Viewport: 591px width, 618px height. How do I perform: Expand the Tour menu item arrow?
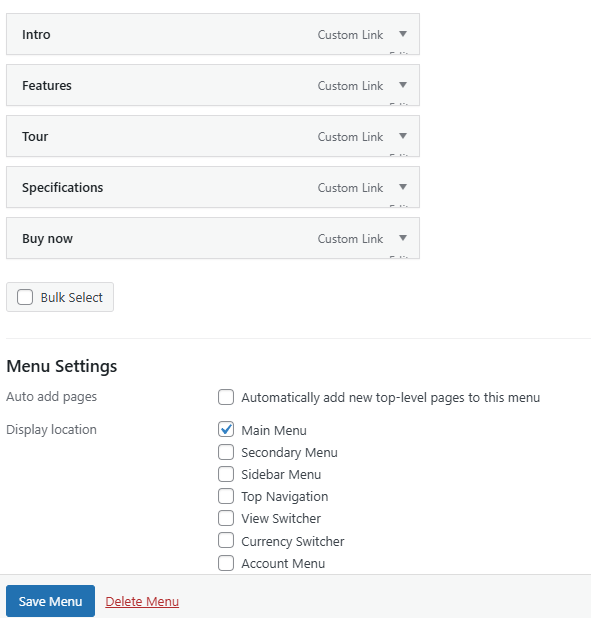pos(403,136)
